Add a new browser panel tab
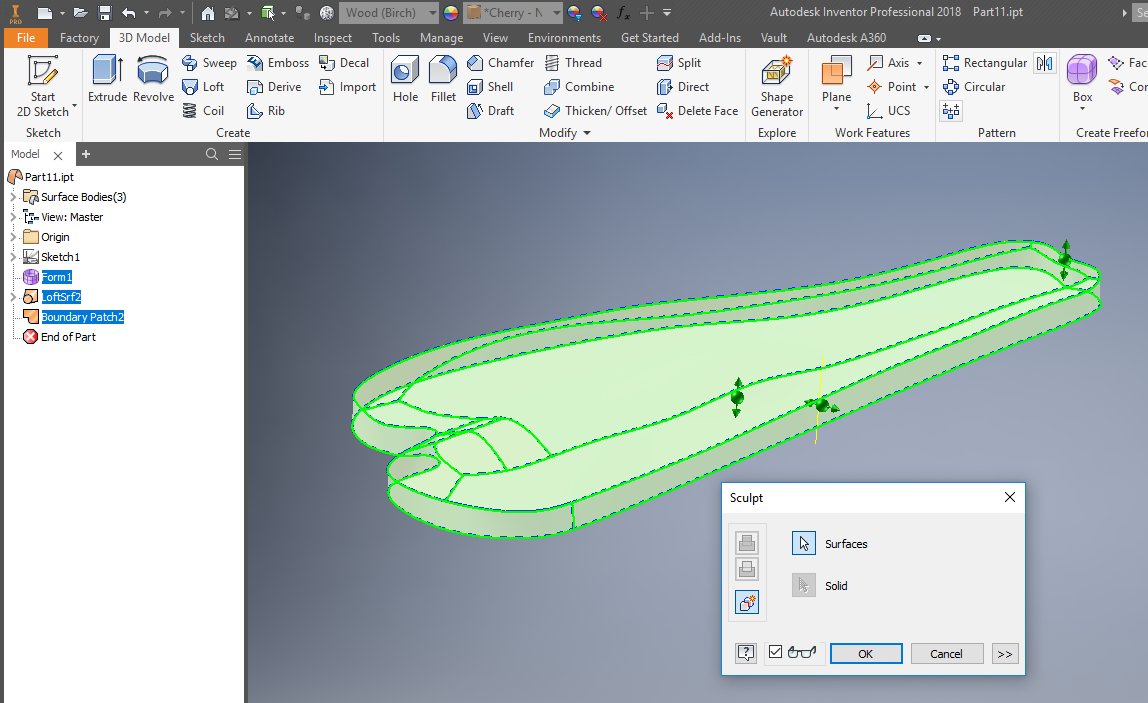Screen dimensions: 1148x703 point(86,154)
